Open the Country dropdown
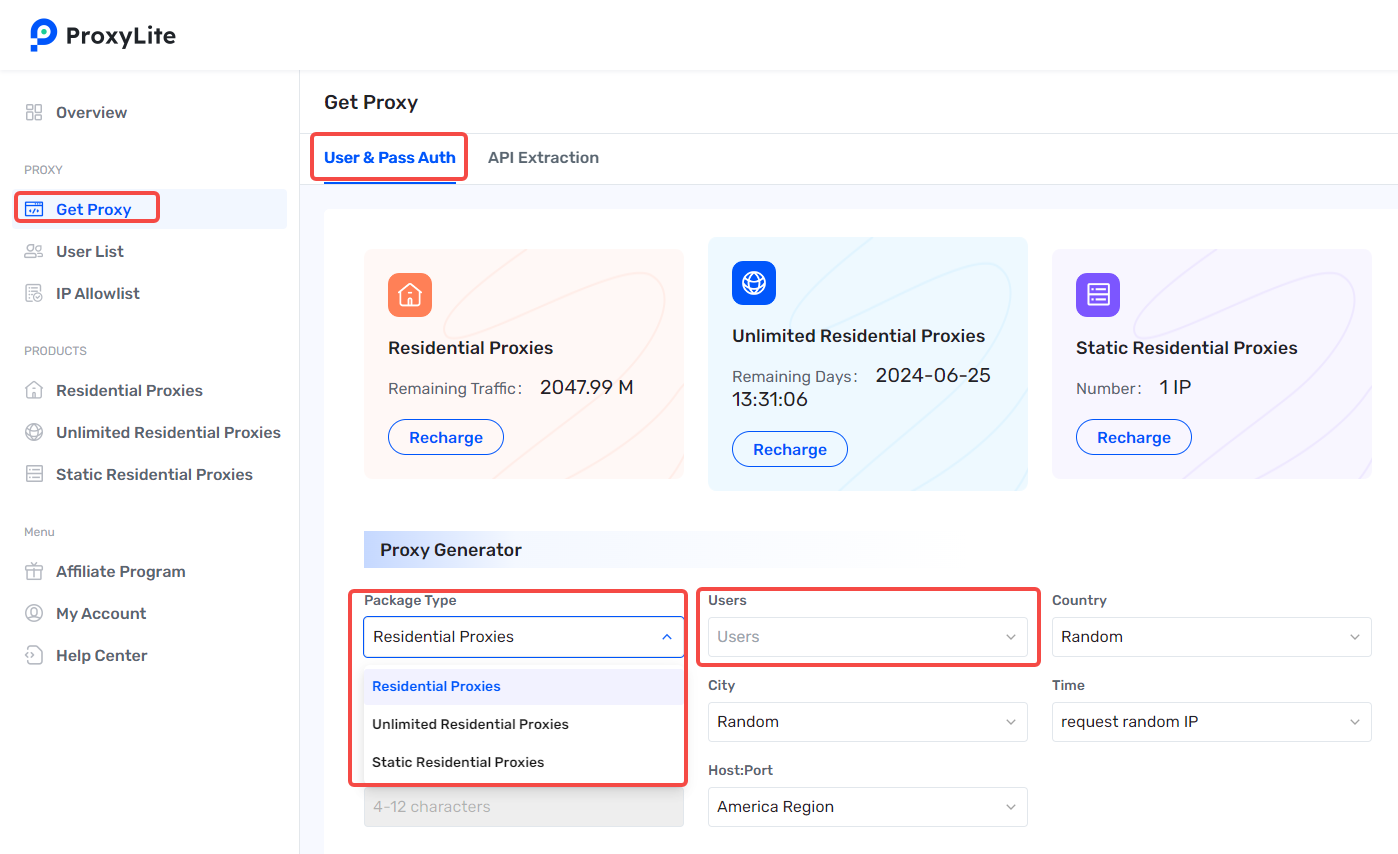Image resolution: width=1398 pixels, height=854 pixels. (1212, 636)
